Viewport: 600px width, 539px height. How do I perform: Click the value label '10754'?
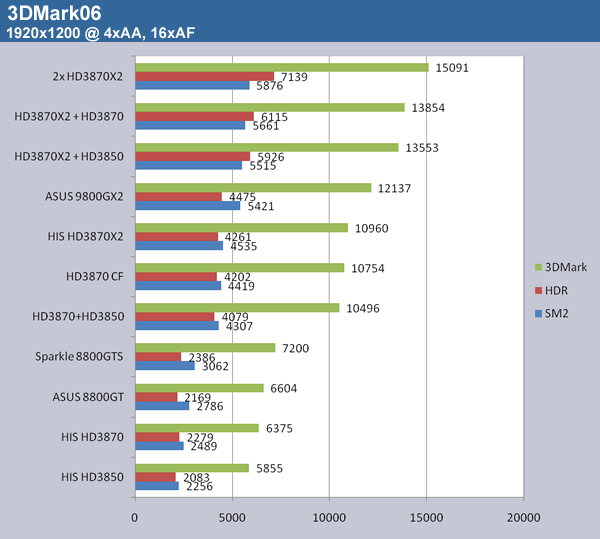[367, 269]
